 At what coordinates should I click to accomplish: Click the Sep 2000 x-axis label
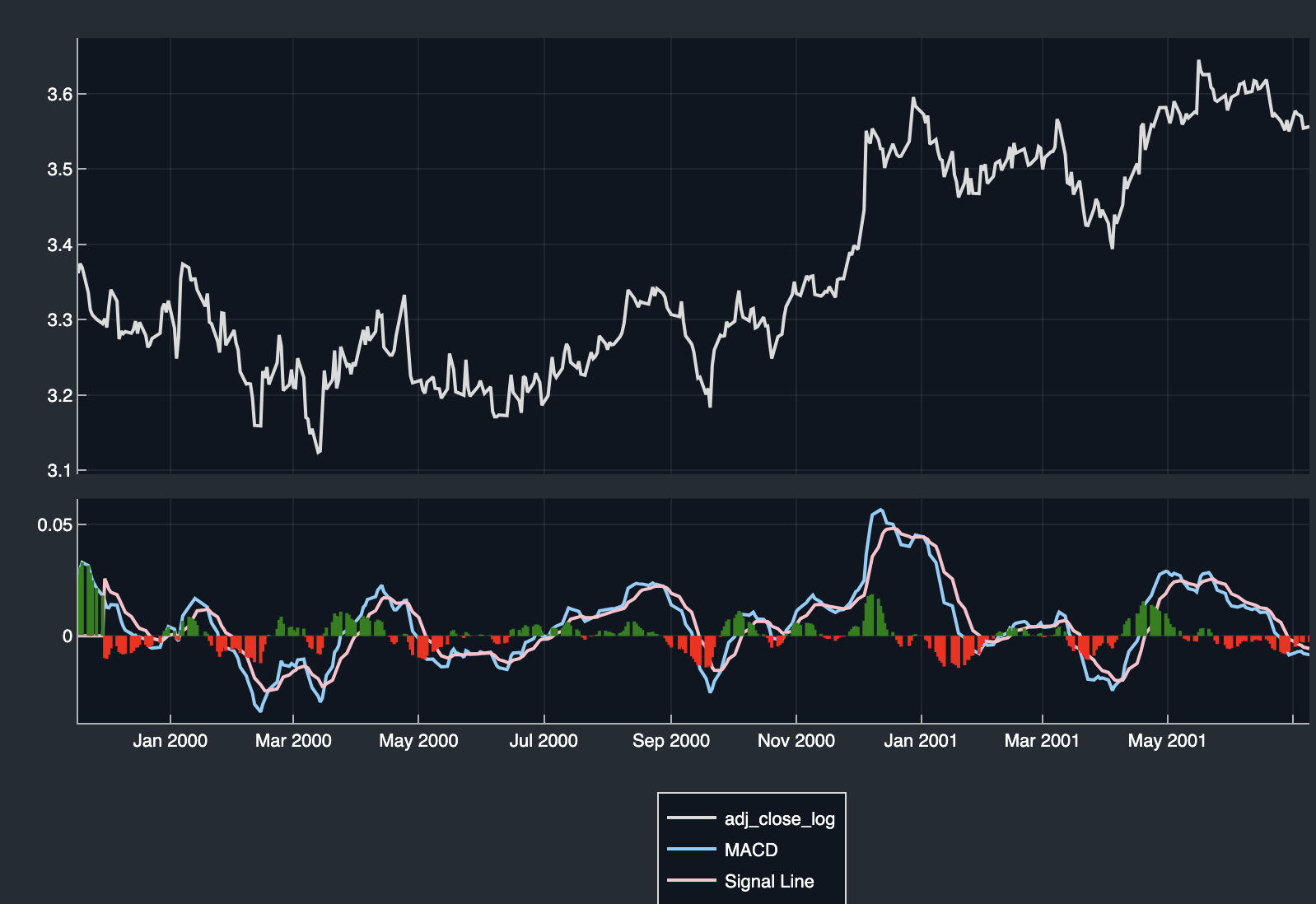pos(671,740)
